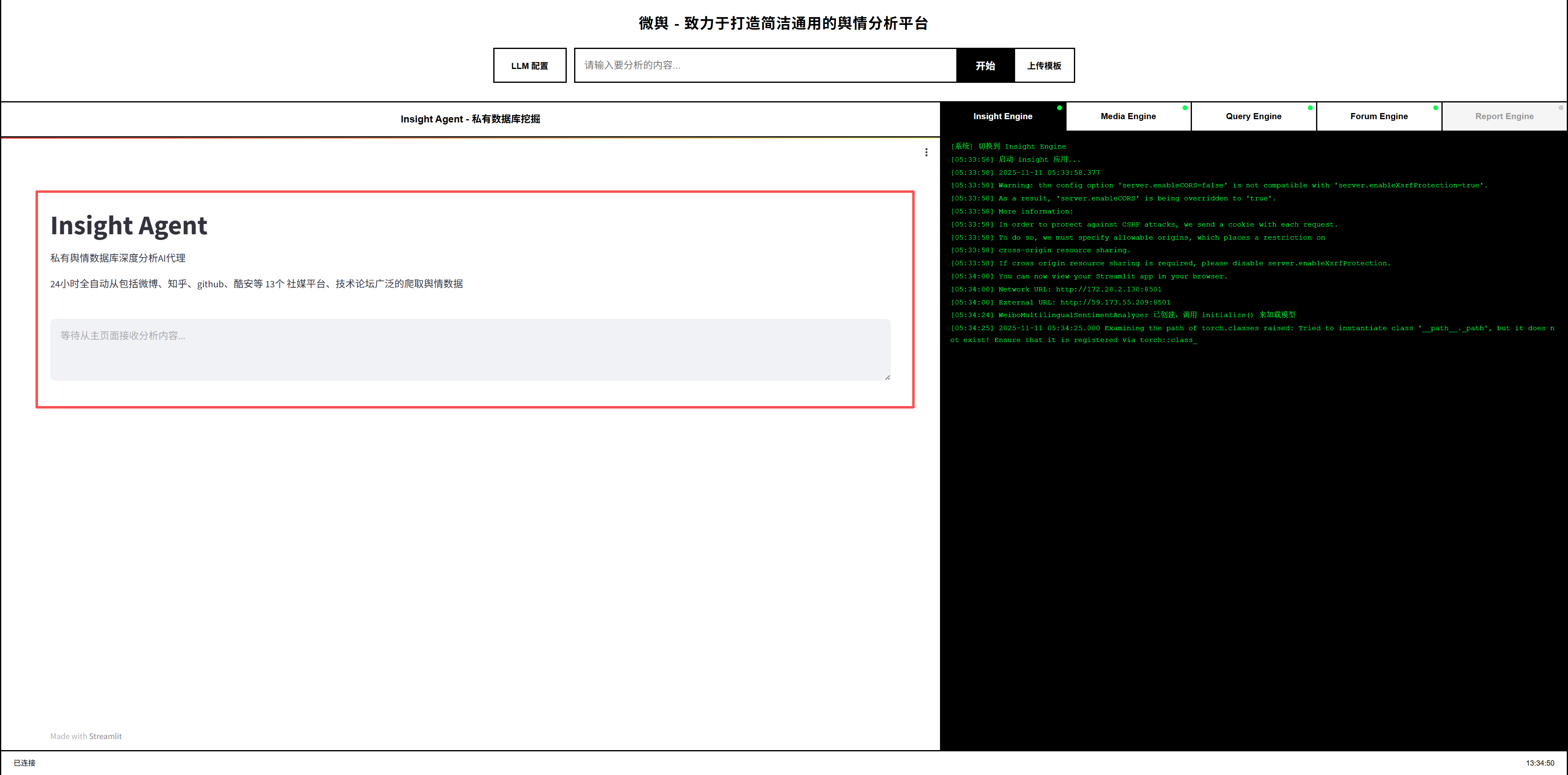The height and width of the screenshot is (775, 1568).
Task: Select the Insight Engine tab
Action: 1002,116
